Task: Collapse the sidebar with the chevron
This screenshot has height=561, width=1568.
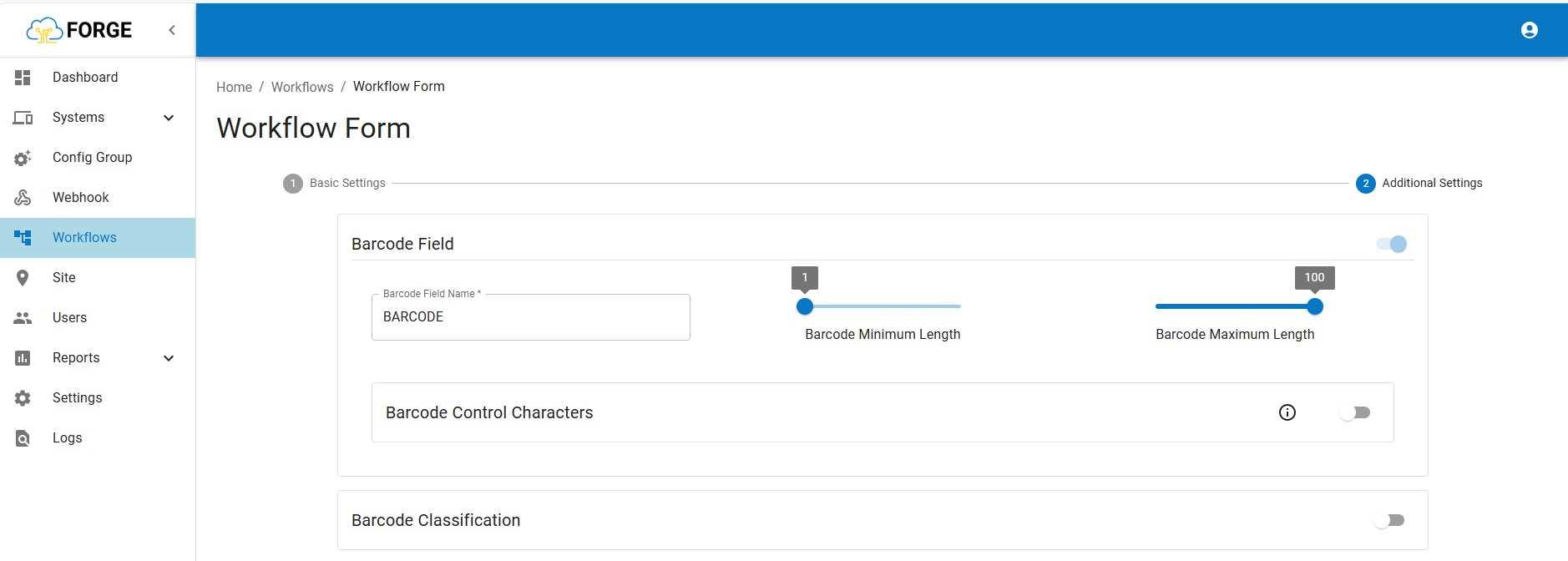Action: [172, 30]
